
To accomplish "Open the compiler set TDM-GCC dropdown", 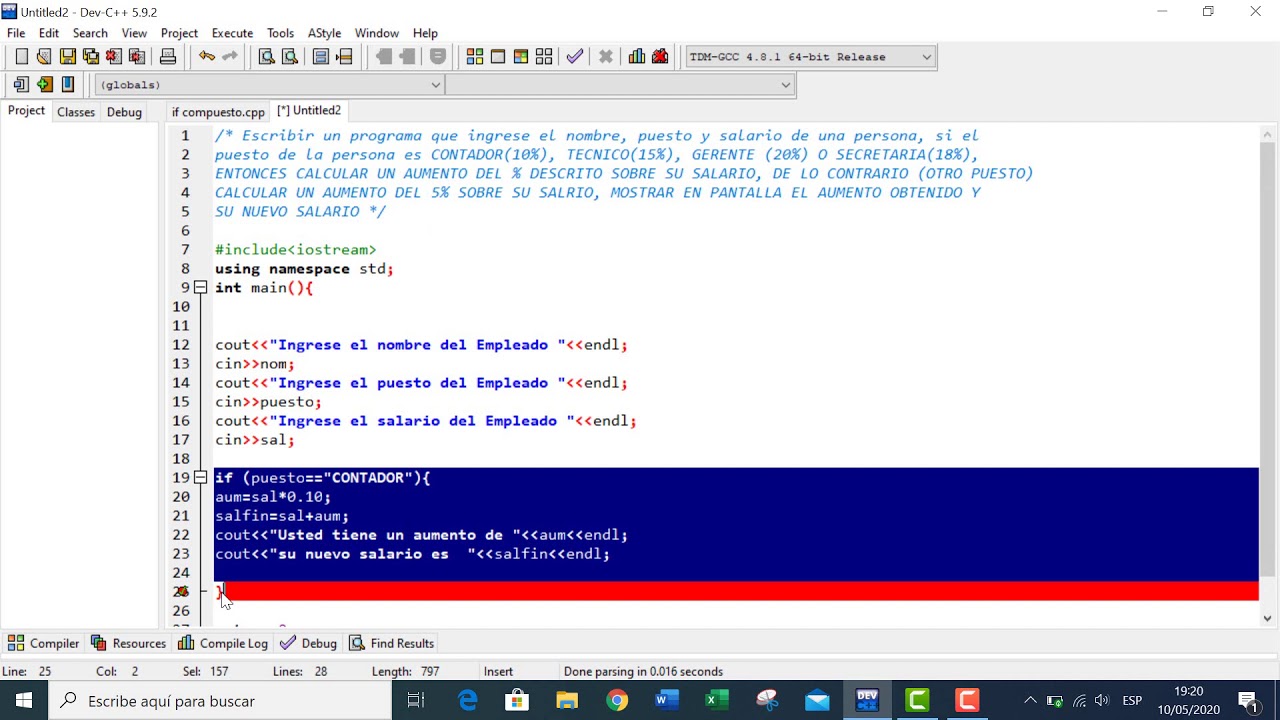I will [811, 57].
